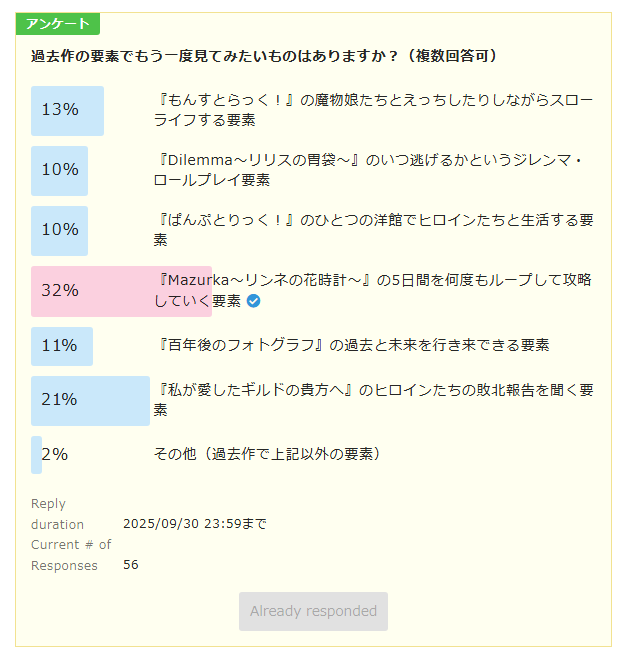Click the deadline 2025/09/30 23:59まで
The width and height of the screenshot is (624, 658).
pos(194,524)
